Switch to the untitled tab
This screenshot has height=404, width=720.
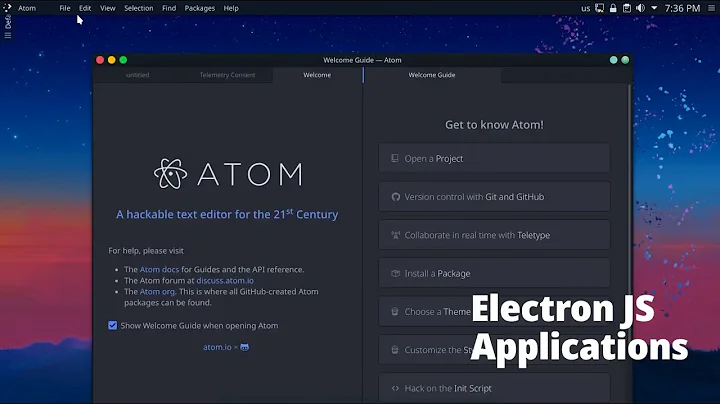tap(137, 75)
